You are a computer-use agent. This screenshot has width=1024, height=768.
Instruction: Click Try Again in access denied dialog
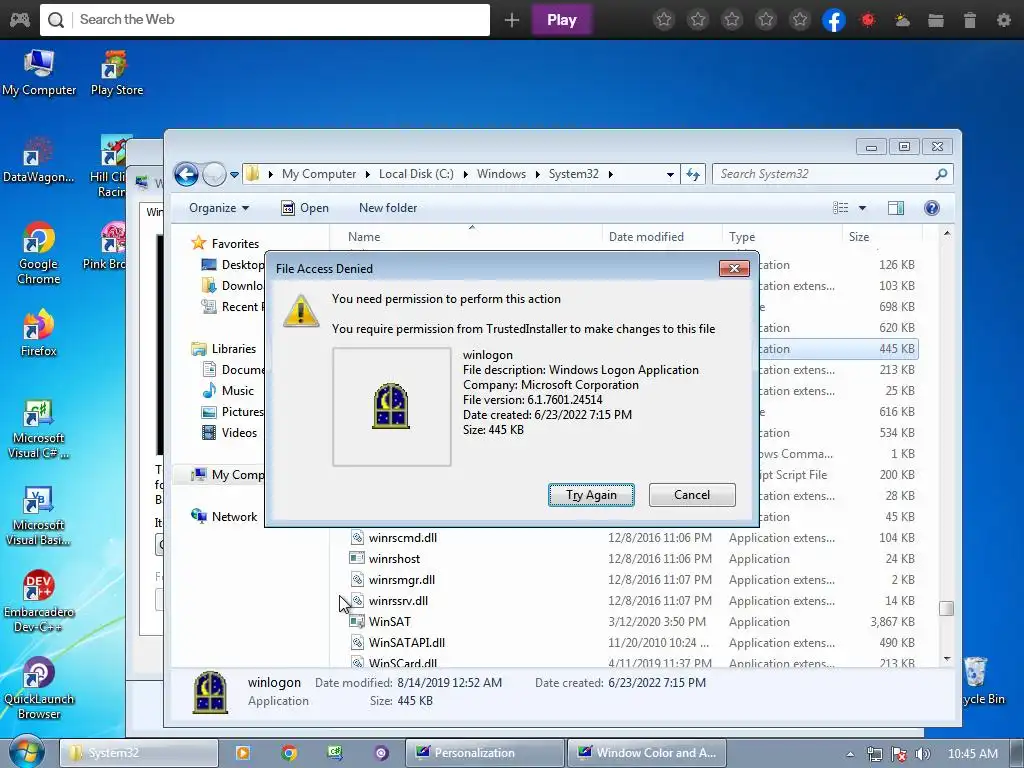tap(591, 495)
